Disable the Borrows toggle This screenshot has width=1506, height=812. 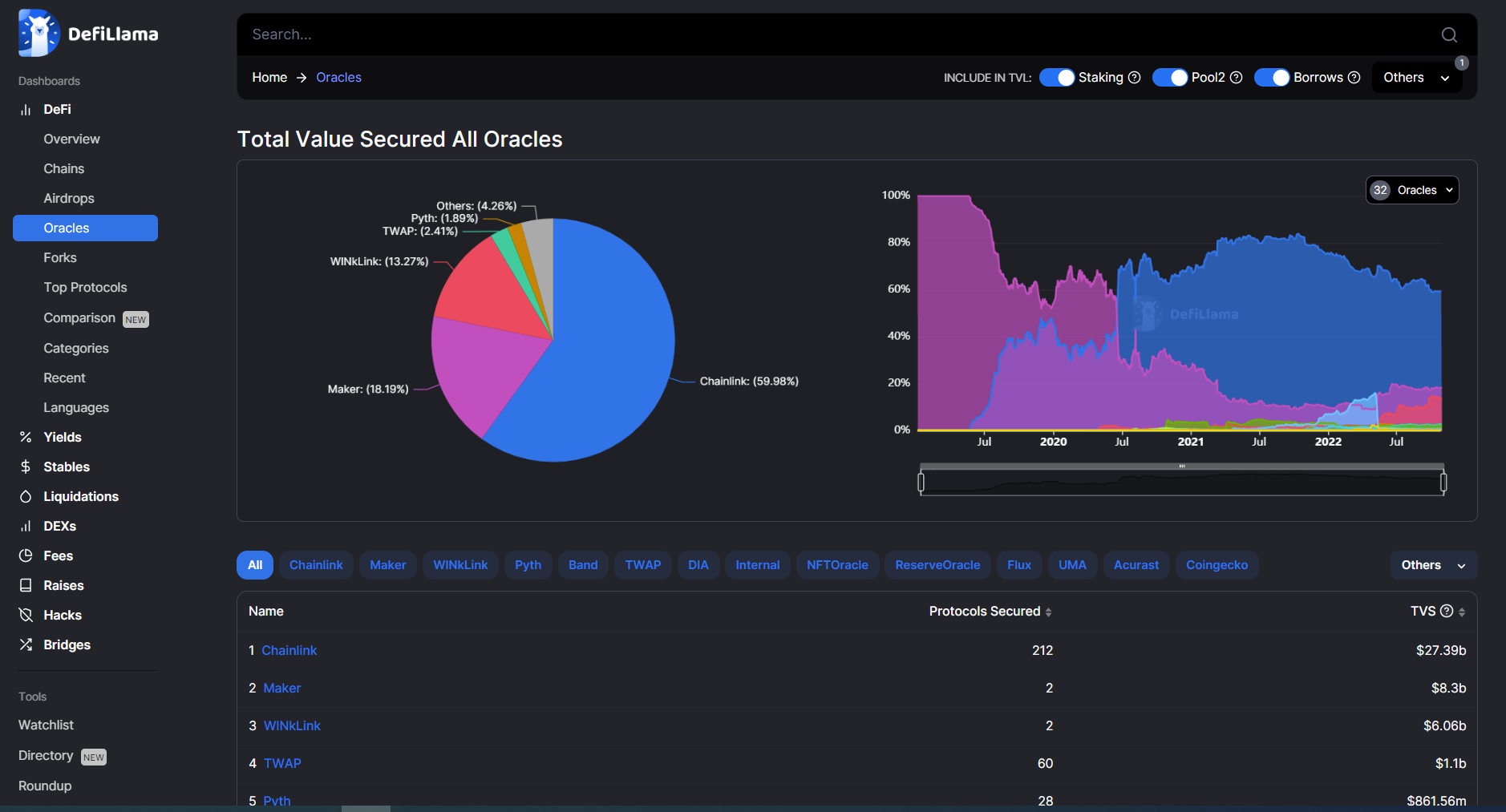1273,77
